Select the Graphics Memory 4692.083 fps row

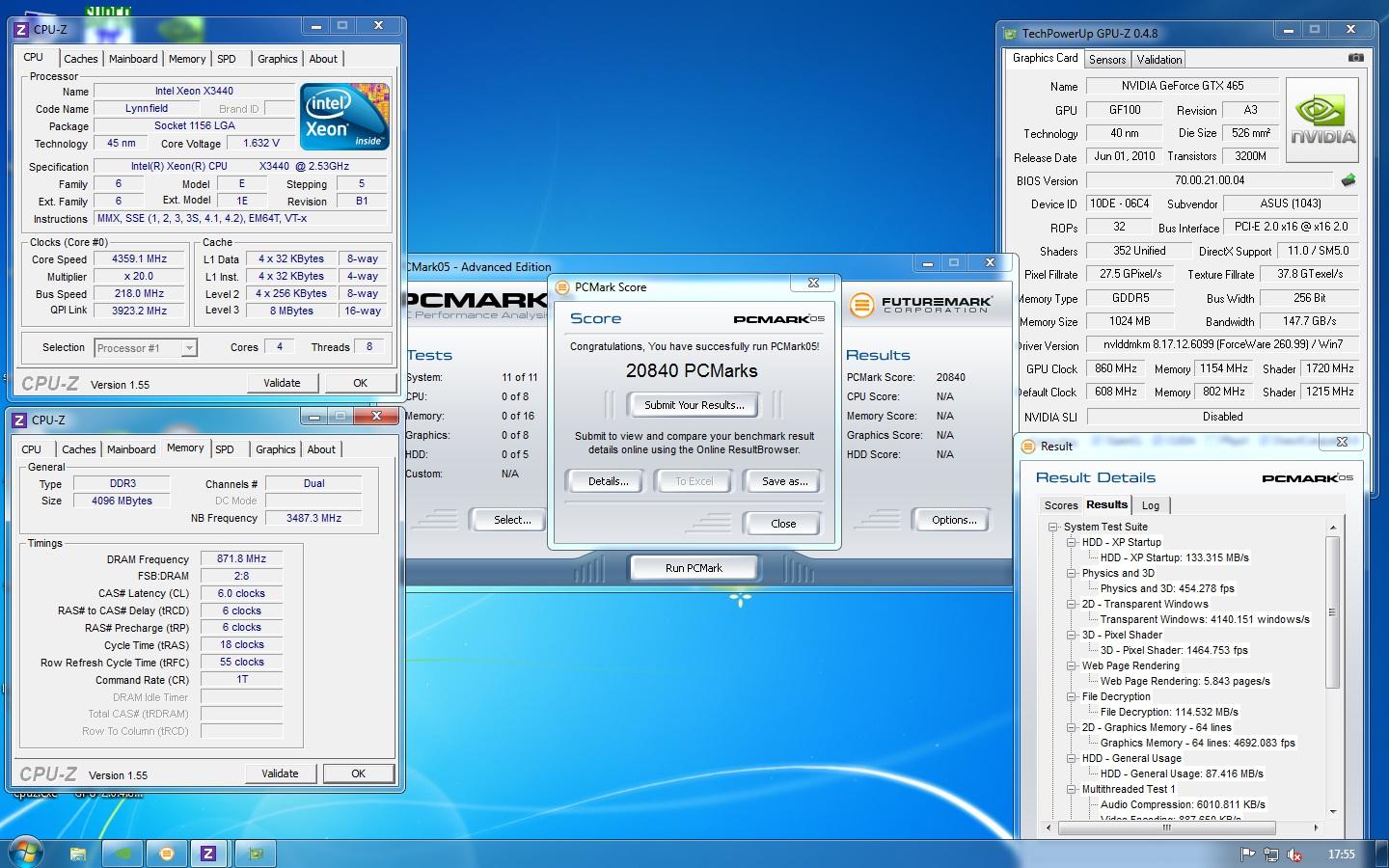coord(1198,743)
